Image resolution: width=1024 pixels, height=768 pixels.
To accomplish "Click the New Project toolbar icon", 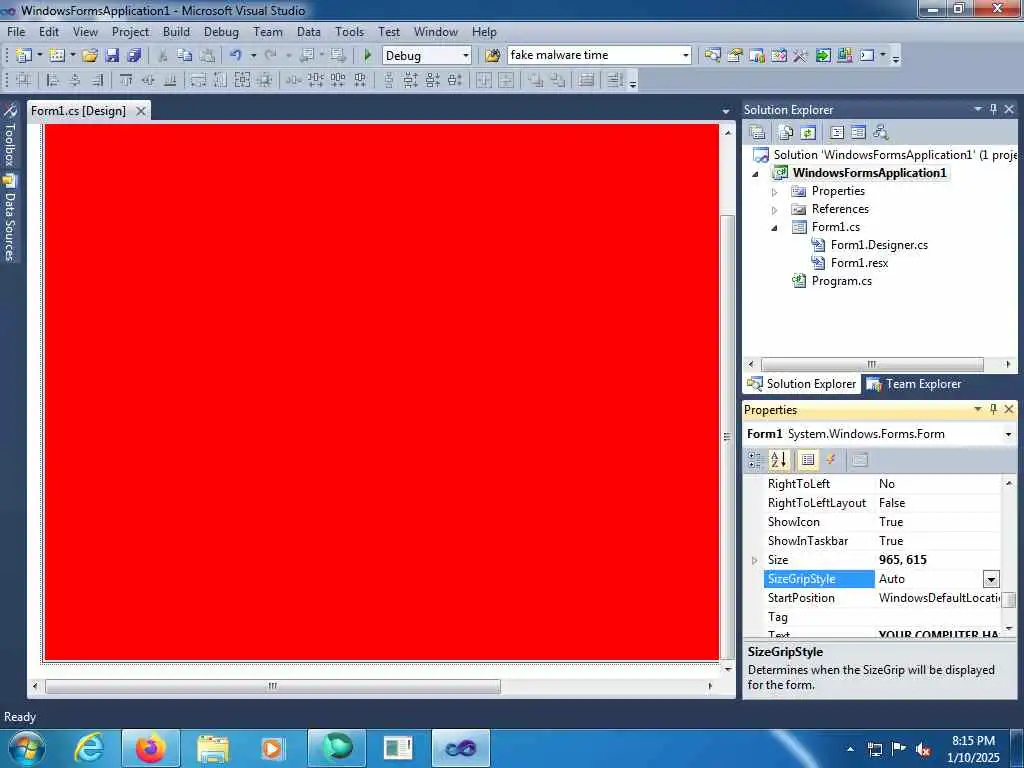I will click(24, 56).
